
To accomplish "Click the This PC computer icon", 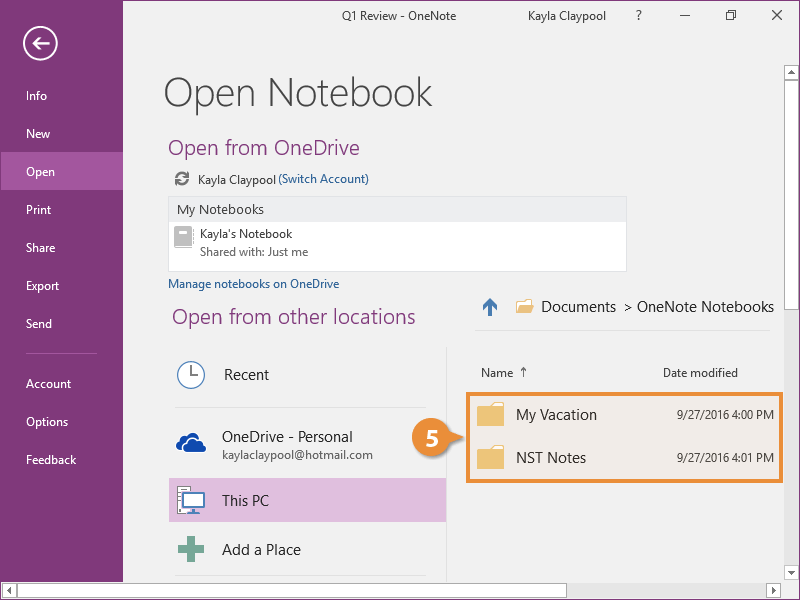I will pos(190,500).
